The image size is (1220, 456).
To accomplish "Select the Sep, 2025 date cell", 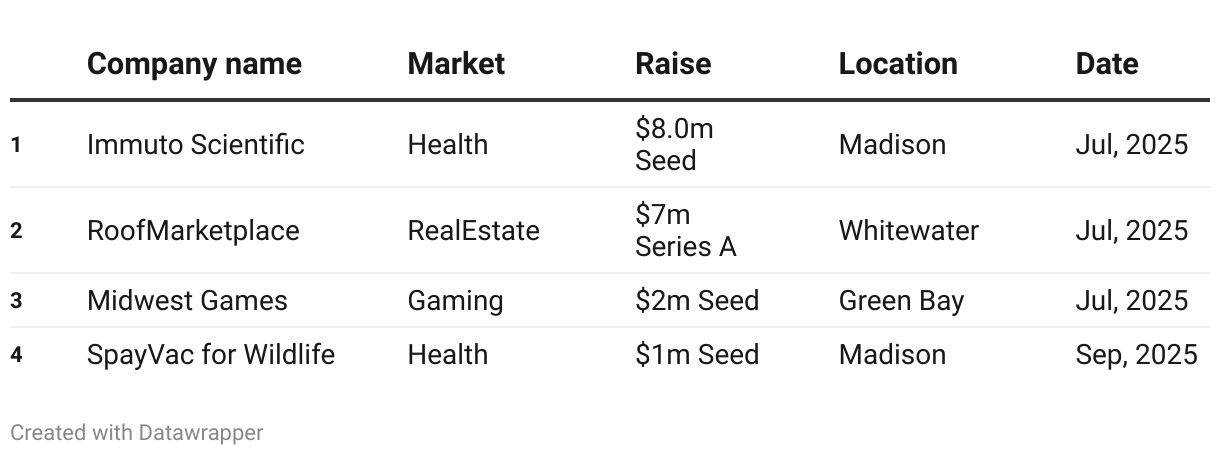I will [1136, 355].
